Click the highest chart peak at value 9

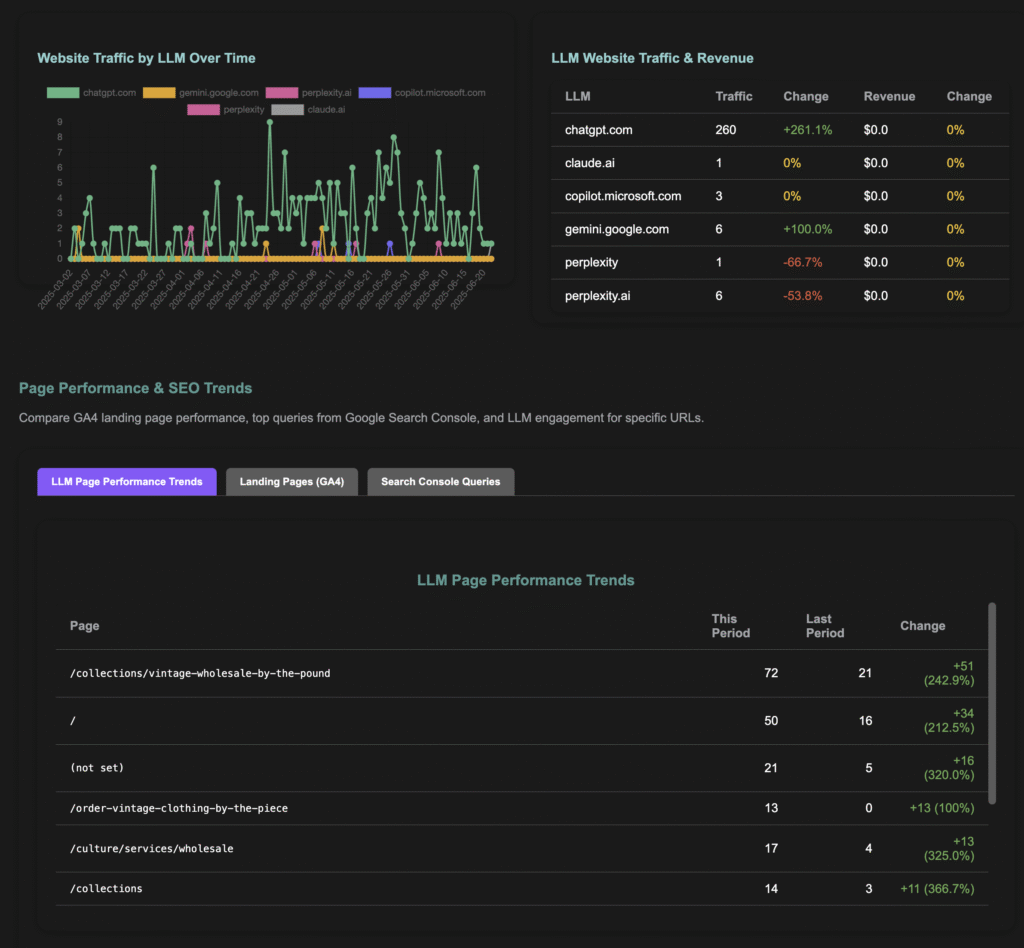point(269,122)
